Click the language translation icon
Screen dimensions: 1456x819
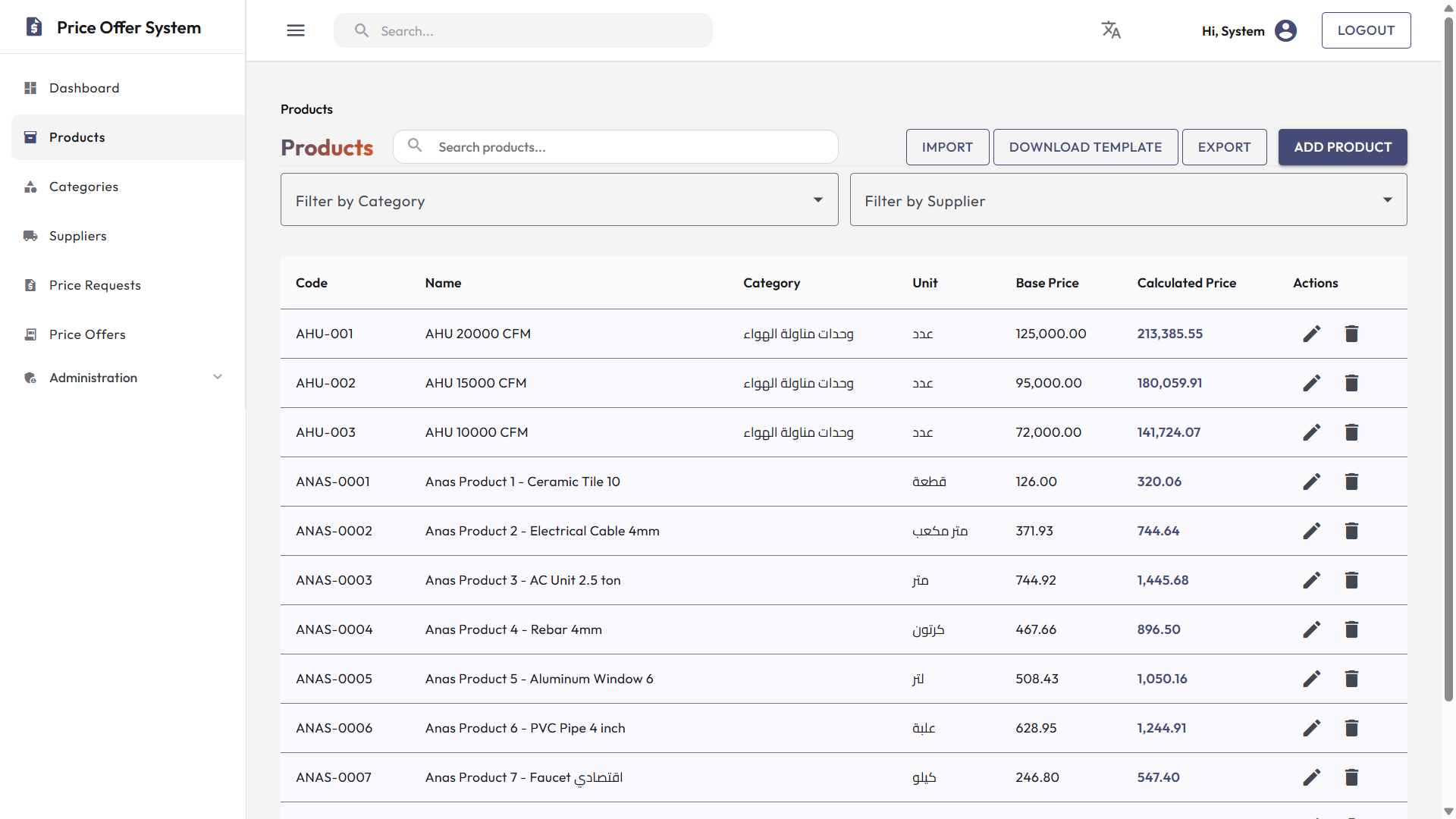click(1111, 30)
